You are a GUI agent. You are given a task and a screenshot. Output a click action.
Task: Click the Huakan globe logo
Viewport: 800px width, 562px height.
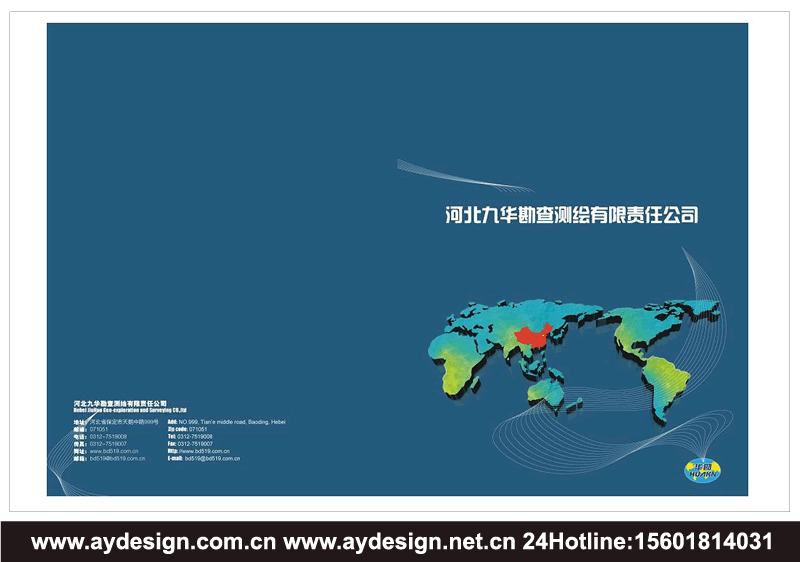[704, 471]
